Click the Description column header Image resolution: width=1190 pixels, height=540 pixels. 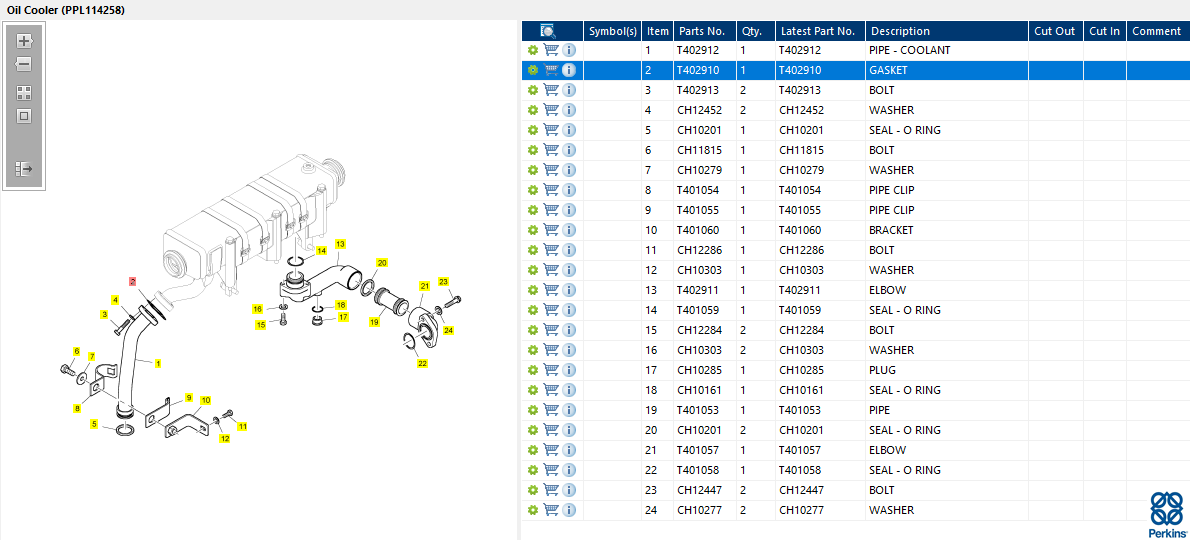[x=946, y=31]
